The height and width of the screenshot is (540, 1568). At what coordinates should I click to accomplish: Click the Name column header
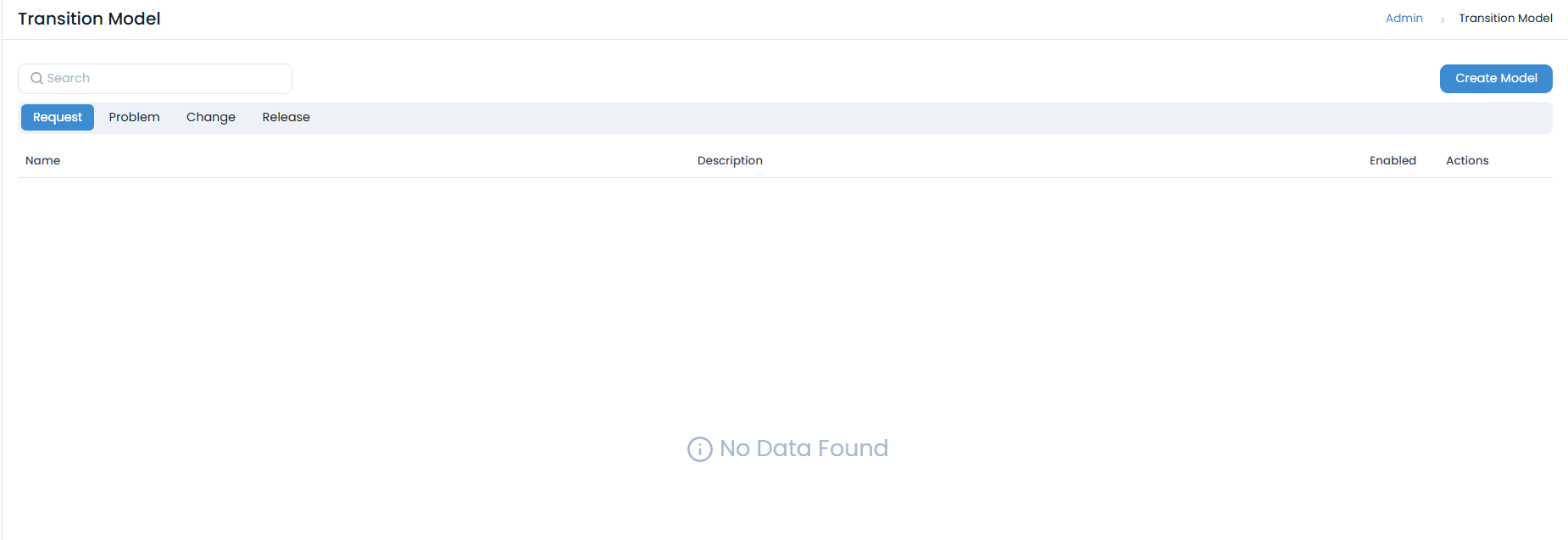click(42, 160)
